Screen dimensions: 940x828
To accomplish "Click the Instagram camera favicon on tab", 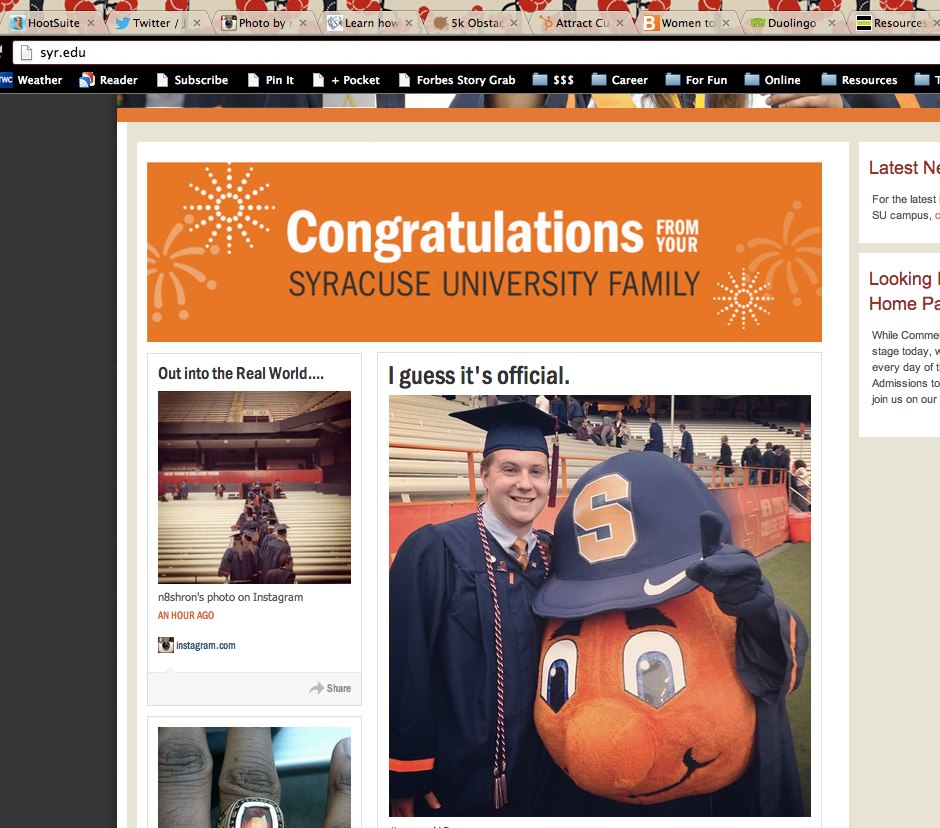I will tap(228, 23).
